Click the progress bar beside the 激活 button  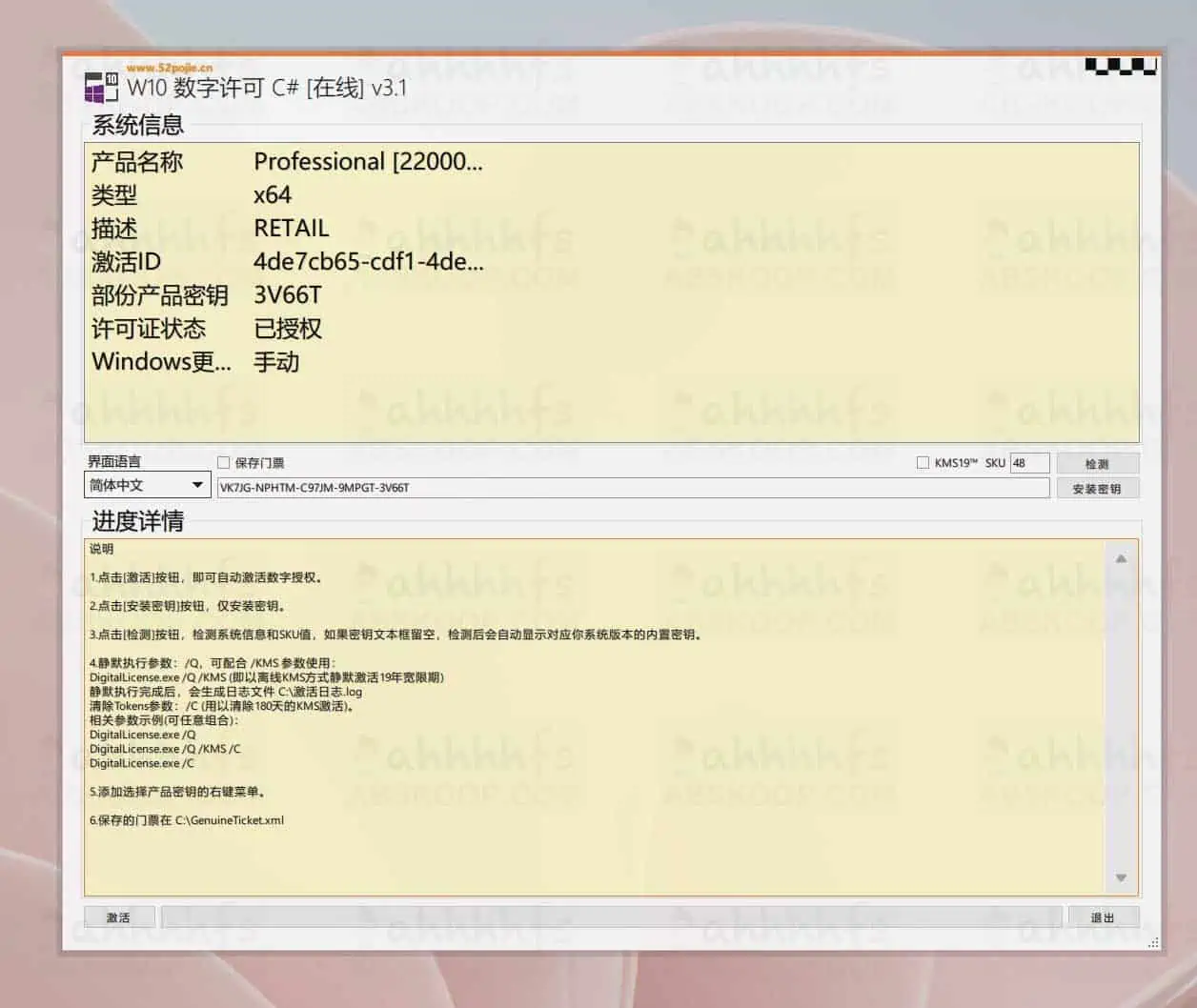pyautogui.click(x=610, y=917)
